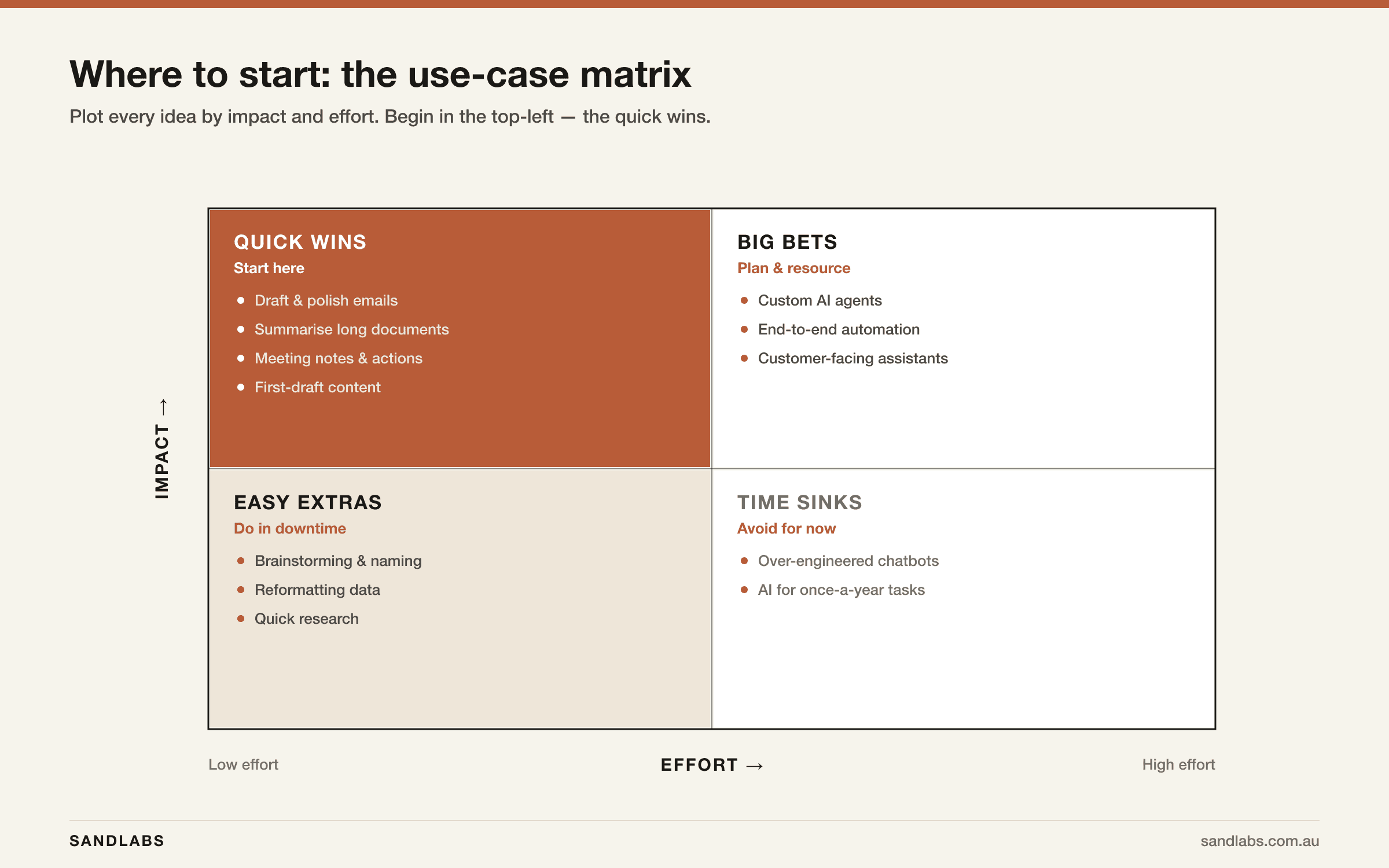
Task: Select 'Draft & polish emails' bullet
Action: point(326,300)
